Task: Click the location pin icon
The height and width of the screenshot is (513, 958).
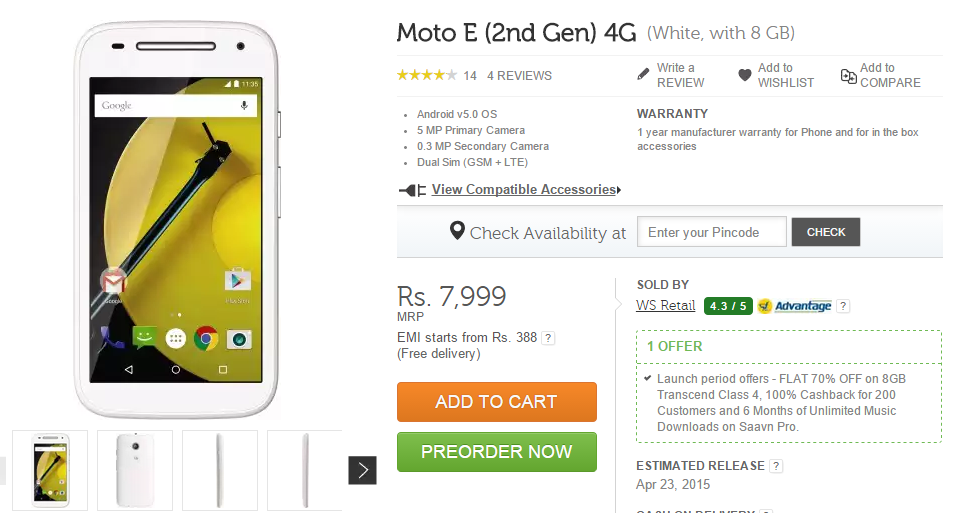Action: [457, 232]
